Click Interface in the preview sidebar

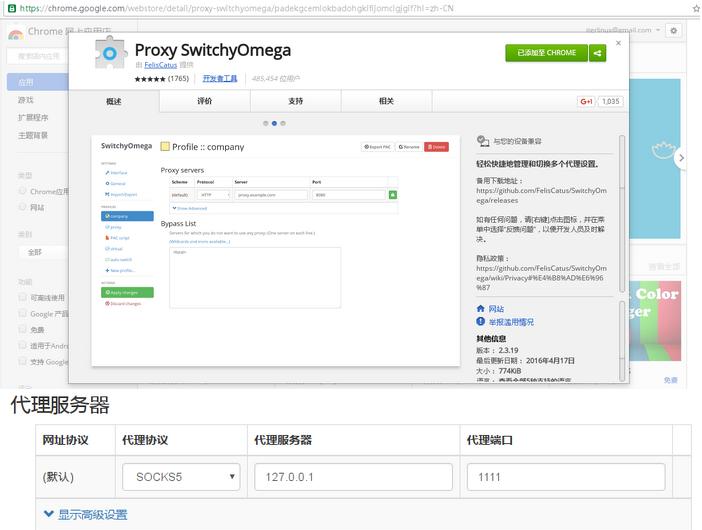coord(116,172)
